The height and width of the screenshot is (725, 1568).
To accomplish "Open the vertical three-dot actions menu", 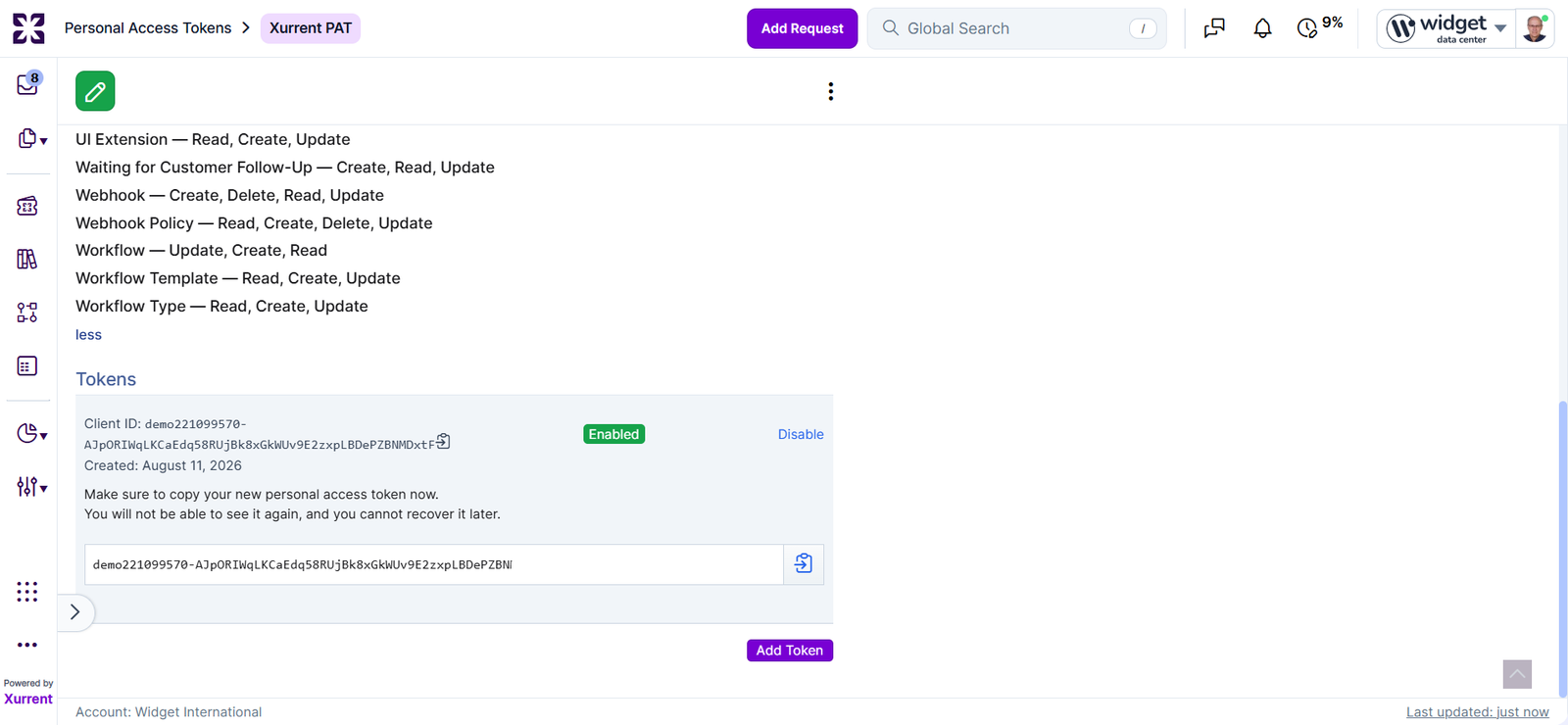I will 831,91.
